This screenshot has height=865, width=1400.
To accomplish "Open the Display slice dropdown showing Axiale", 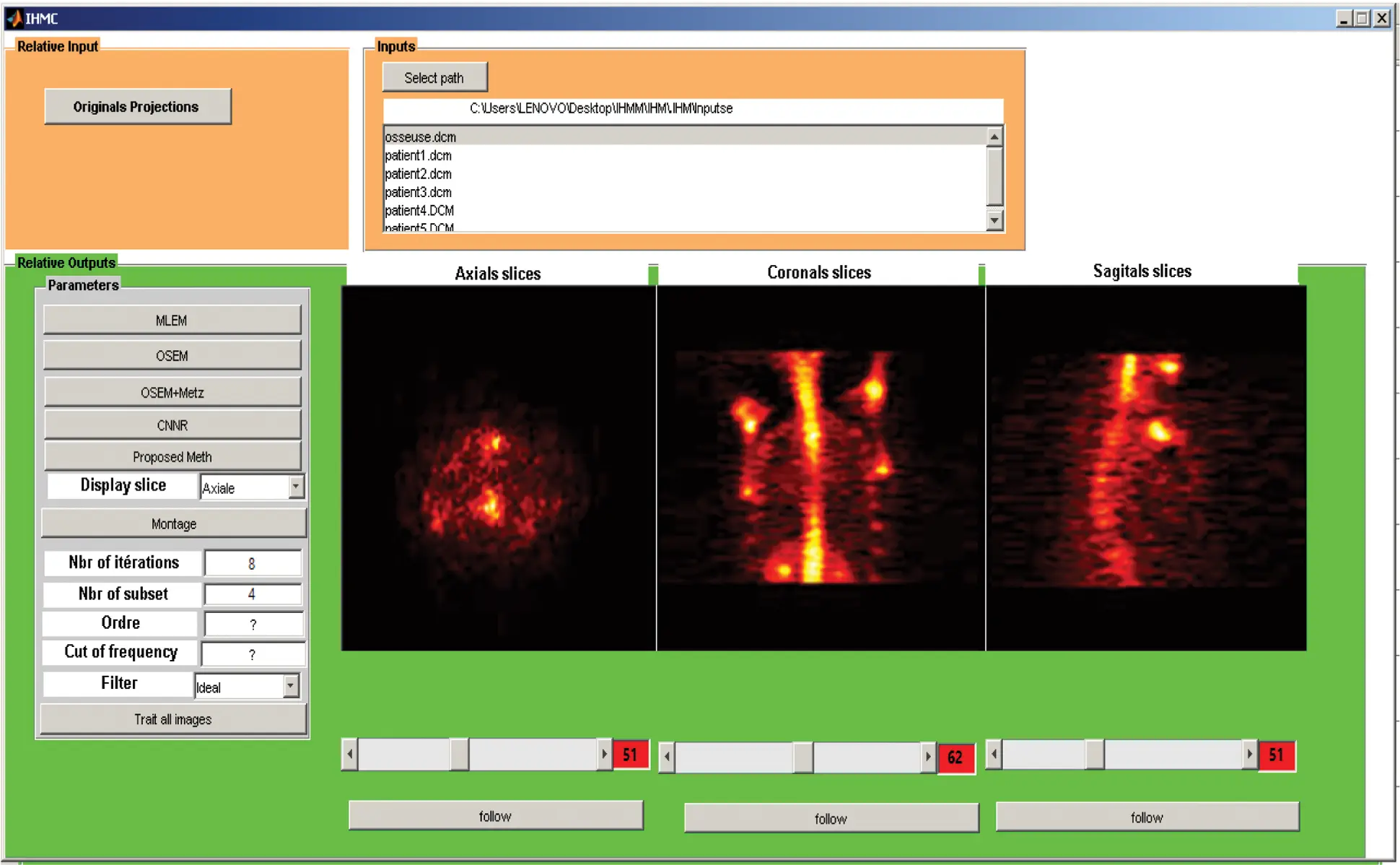I will (x=251, y=487).
